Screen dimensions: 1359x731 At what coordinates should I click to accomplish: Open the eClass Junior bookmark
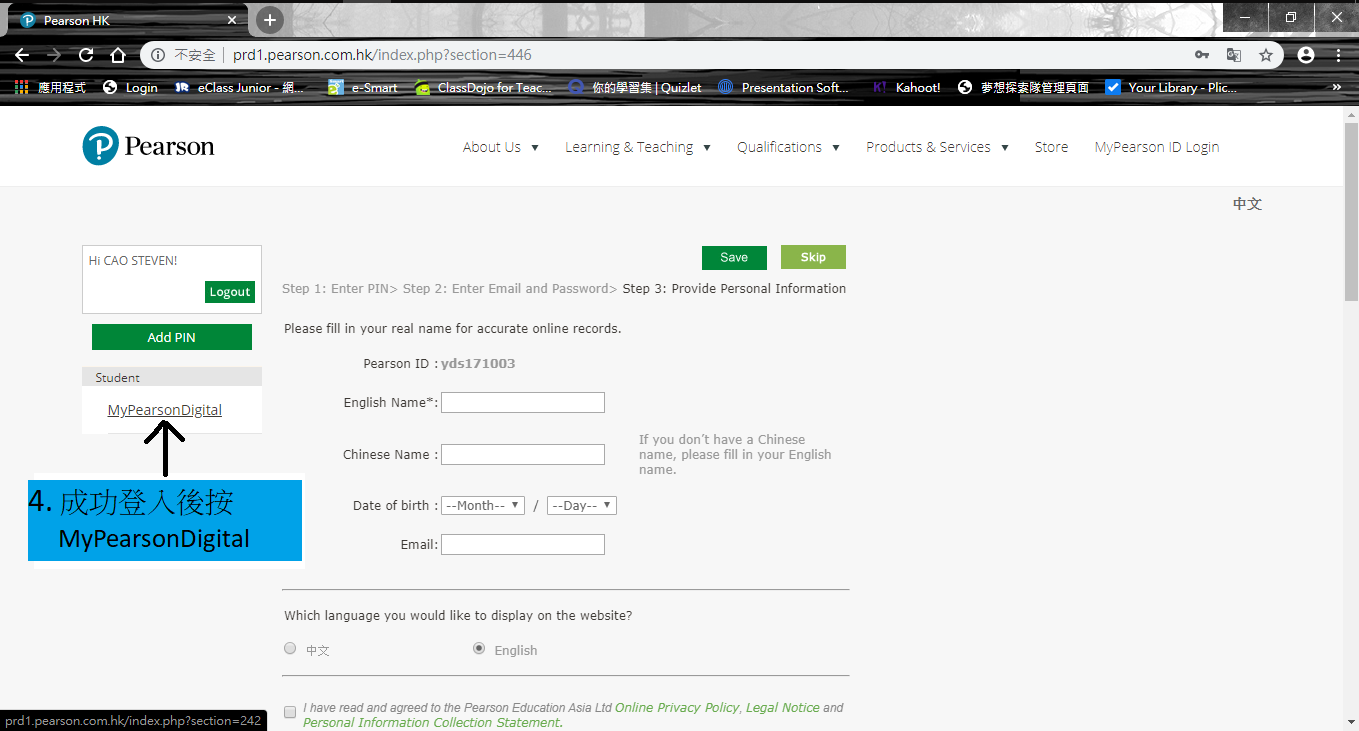[x=240, y=87]
